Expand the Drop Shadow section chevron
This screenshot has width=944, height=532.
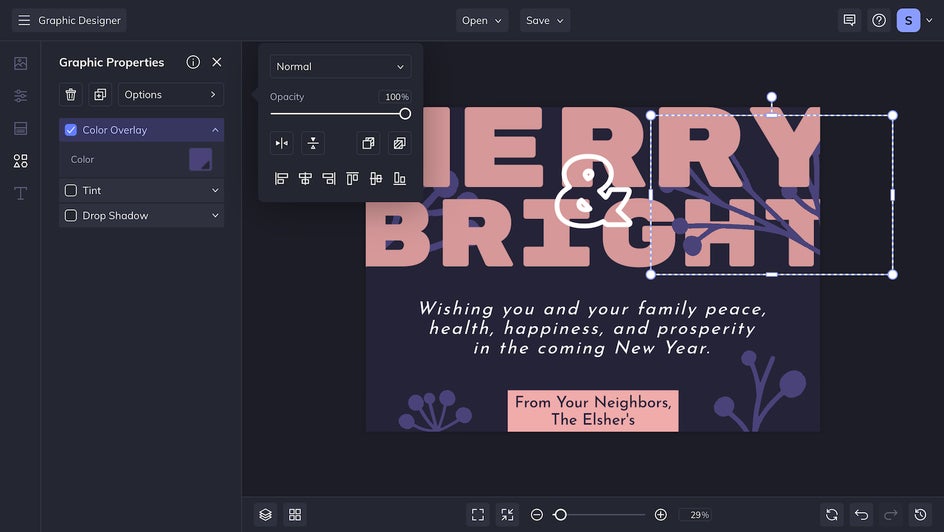[x=215, y=215]
